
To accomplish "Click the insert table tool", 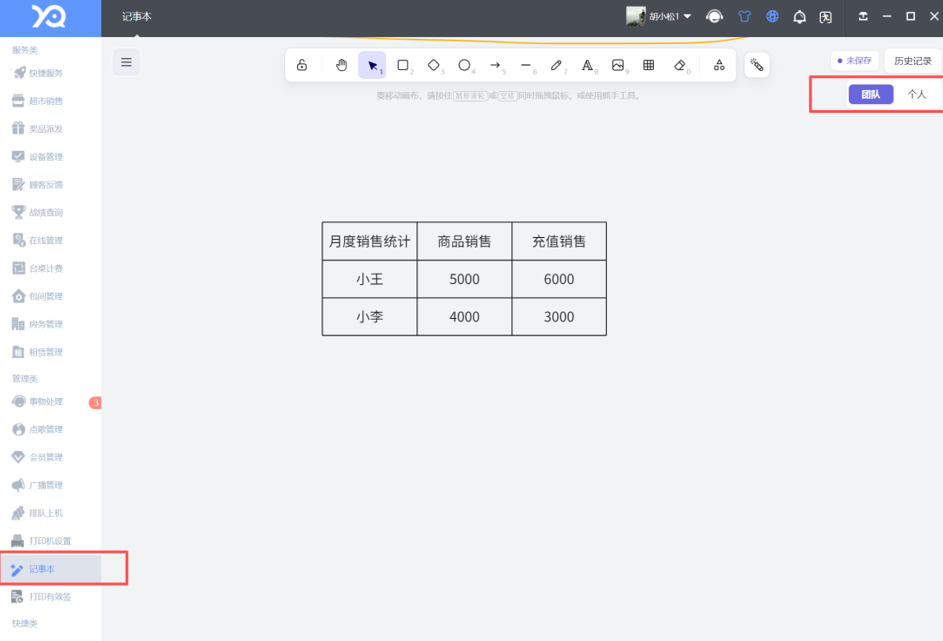I will click(648, 65).
